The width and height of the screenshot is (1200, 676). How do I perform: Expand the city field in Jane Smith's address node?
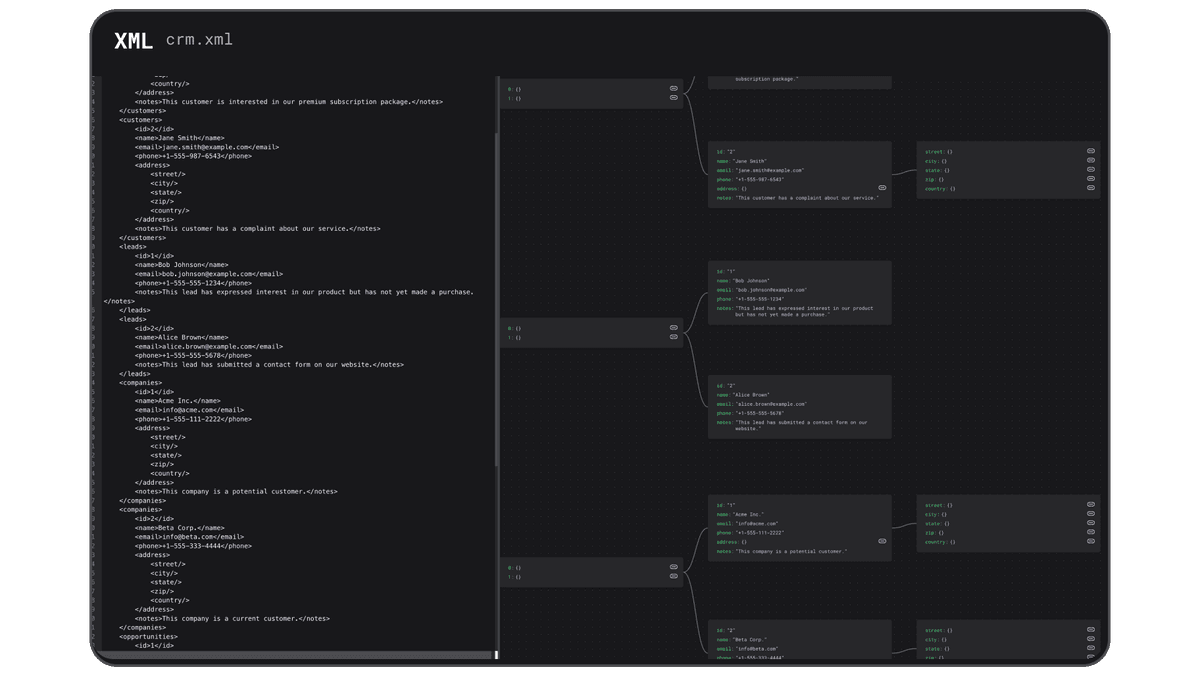point(1090,160)
